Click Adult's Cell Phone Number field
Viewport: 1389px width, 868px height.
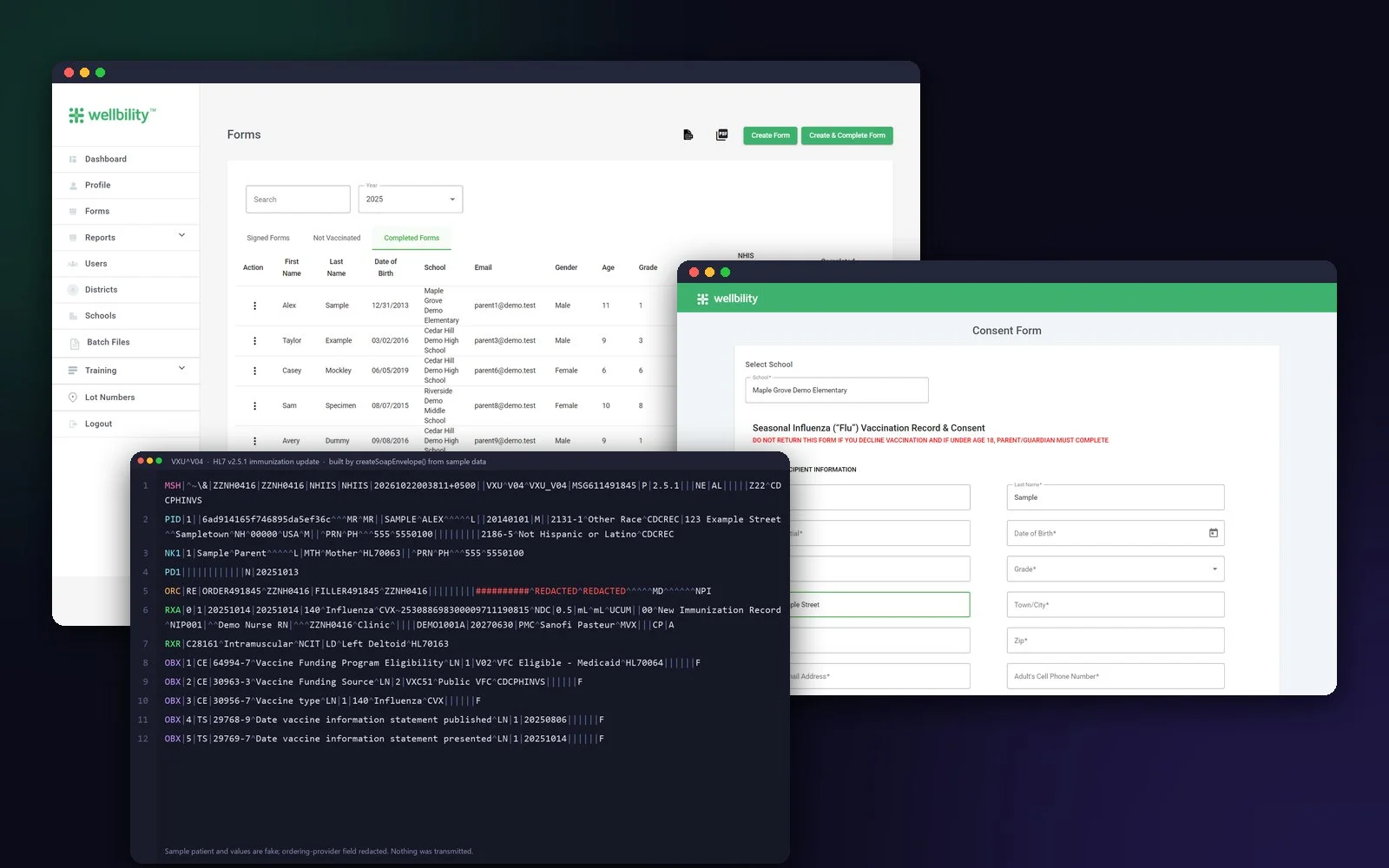click(1116, 676)
